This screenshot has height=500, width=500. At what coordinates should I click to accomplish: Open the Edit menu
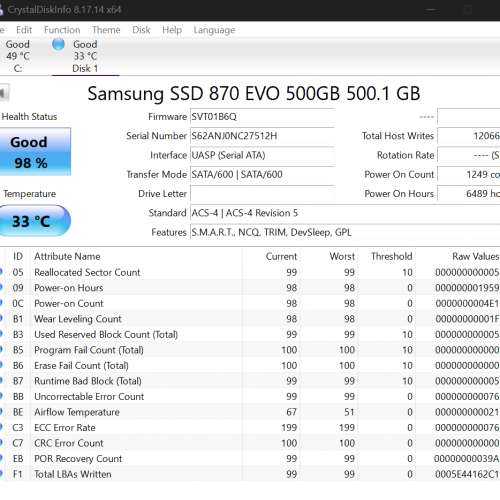pos(24,30)
